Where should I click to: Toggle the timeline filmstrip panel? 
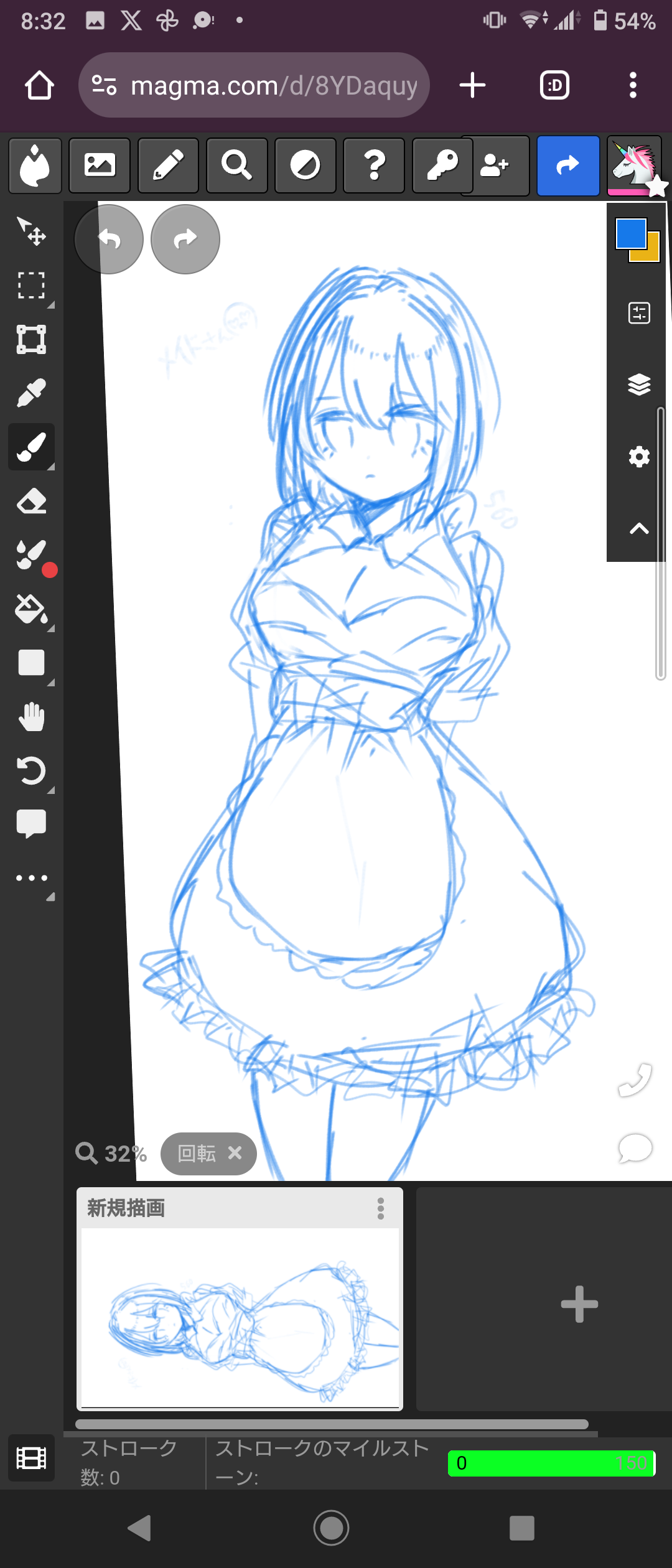(31, 1458)
